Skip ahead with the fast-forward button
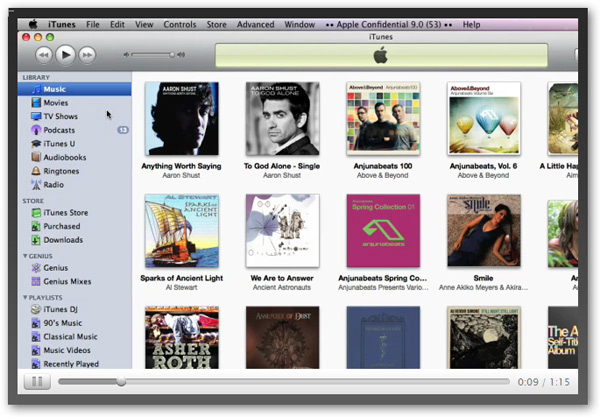 [87, 55]
